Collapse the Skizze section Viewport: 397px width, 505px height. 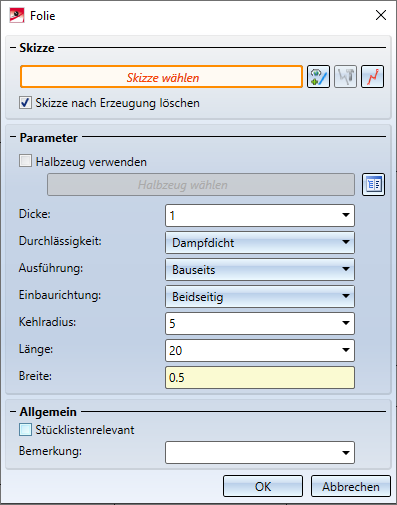click(x=13, y=48)
